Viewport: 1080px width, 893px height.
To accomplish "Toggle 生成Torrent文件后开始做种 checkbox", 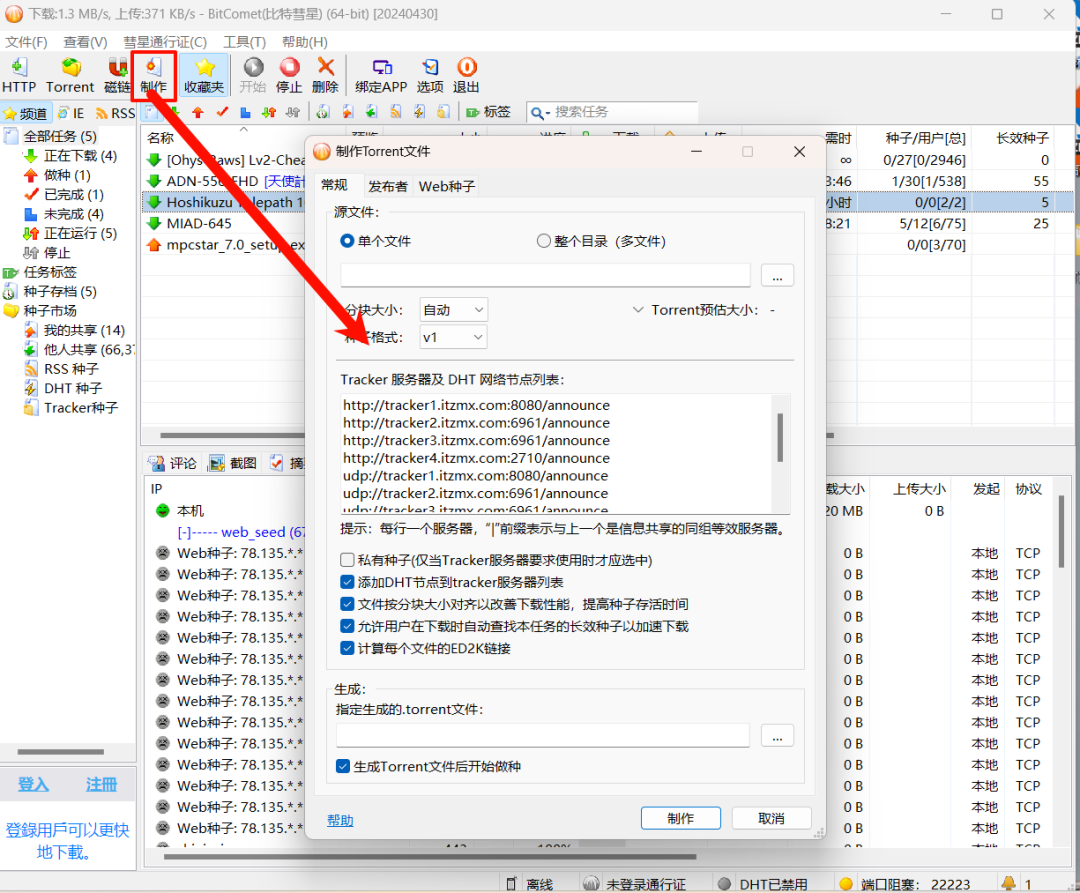I will point(343,766).
